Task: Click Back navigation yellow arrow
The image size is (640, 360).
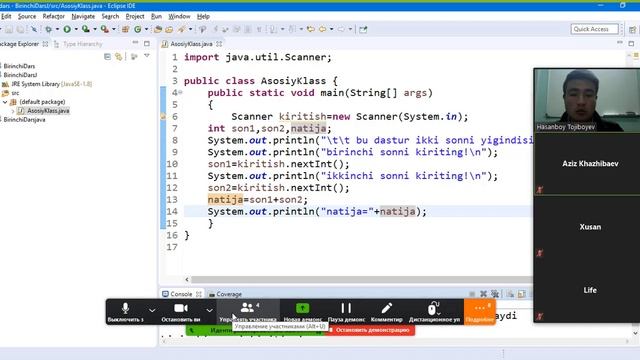Action: [322, 29]
